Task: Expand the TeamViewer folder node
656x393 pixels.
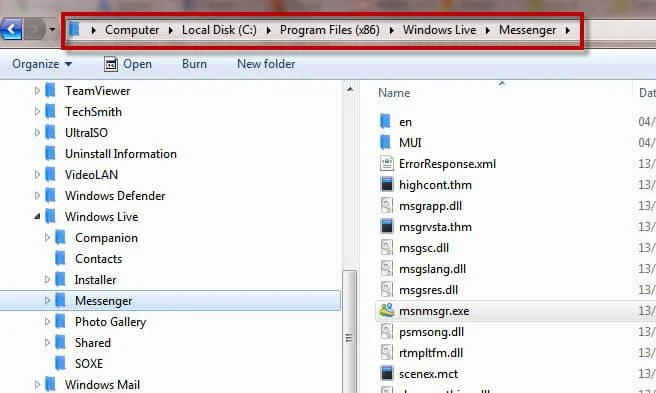Action: (x=37, y=90)
